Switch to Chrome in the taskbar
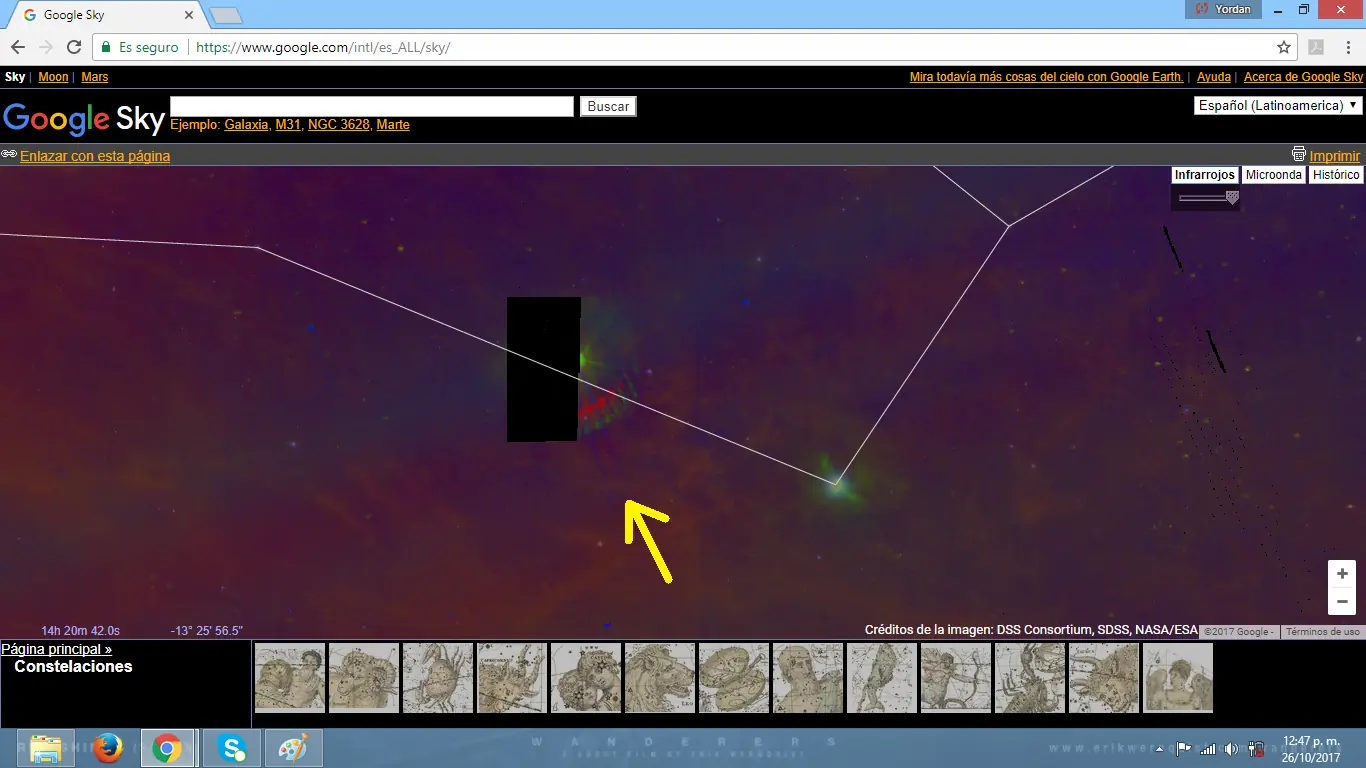Viewport: 1366px width, 768px height. [x=167, y=748]
